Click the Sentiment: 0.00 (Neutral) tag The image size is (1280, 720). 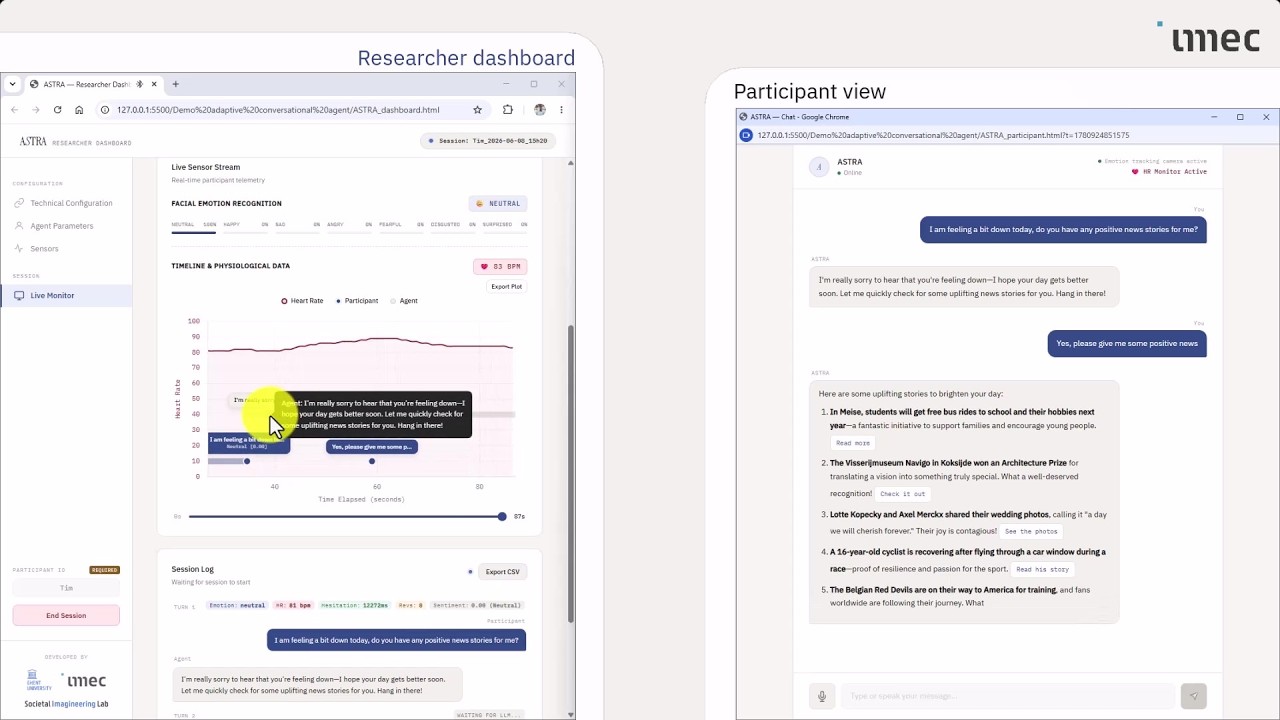click(x=476, y=605)
